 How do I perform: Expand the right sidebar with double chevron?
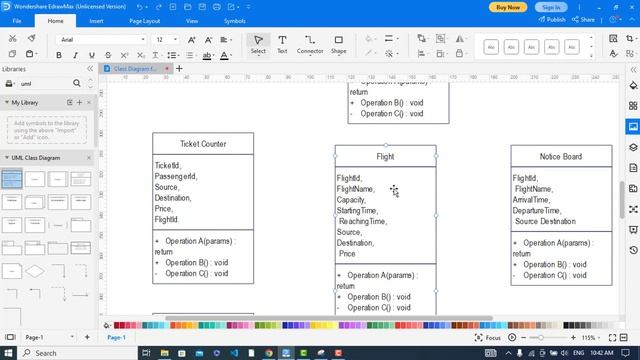633,70
